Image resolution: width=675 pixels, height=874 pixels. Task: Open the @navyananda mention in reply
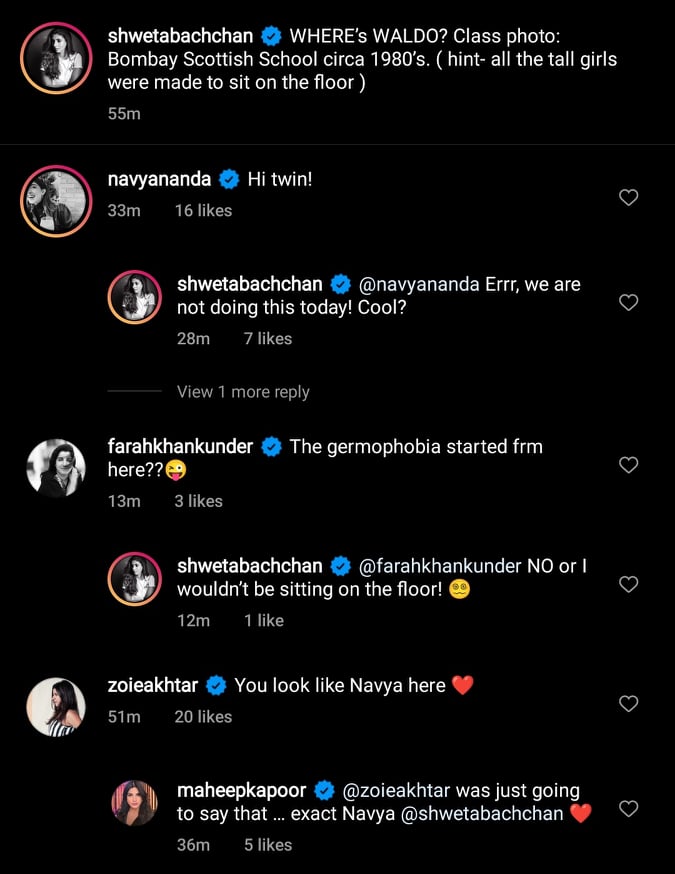coord(420,284)
